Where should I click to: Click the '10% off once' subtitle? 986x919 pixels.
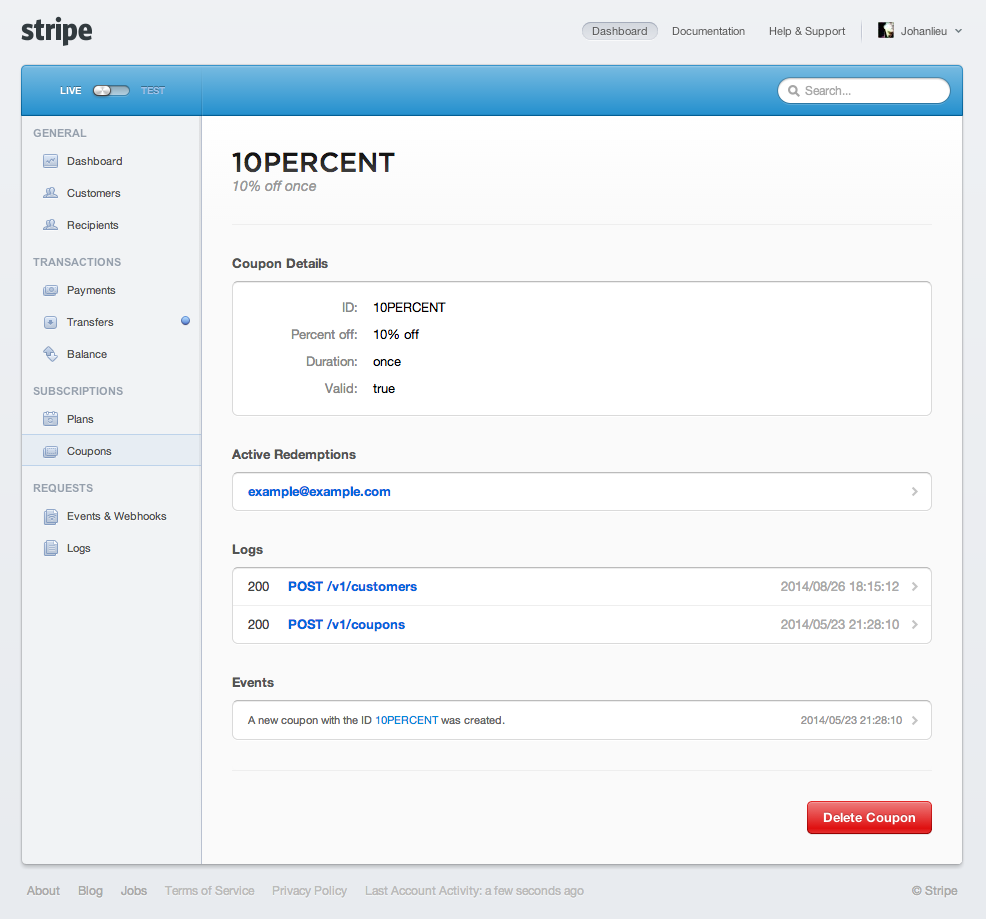click(x=274, y=186)
